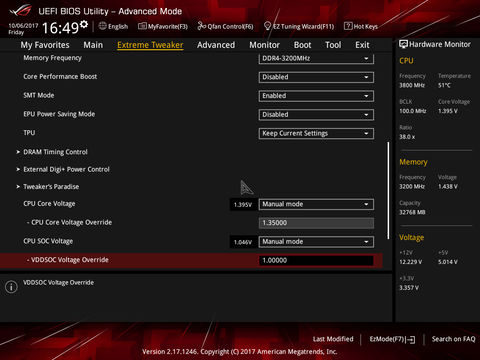
Task: Open the Tool tab
Action: tap(333, 45)
